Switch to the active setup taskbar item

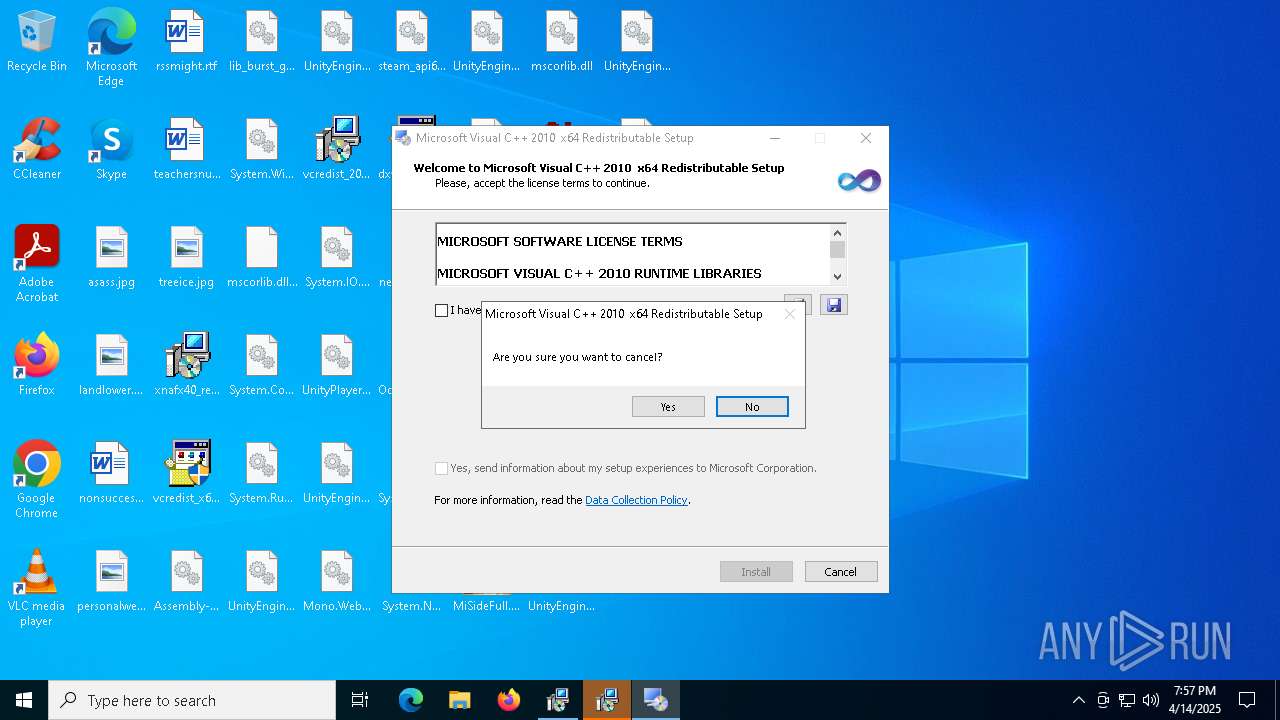(x=656, y=700)
